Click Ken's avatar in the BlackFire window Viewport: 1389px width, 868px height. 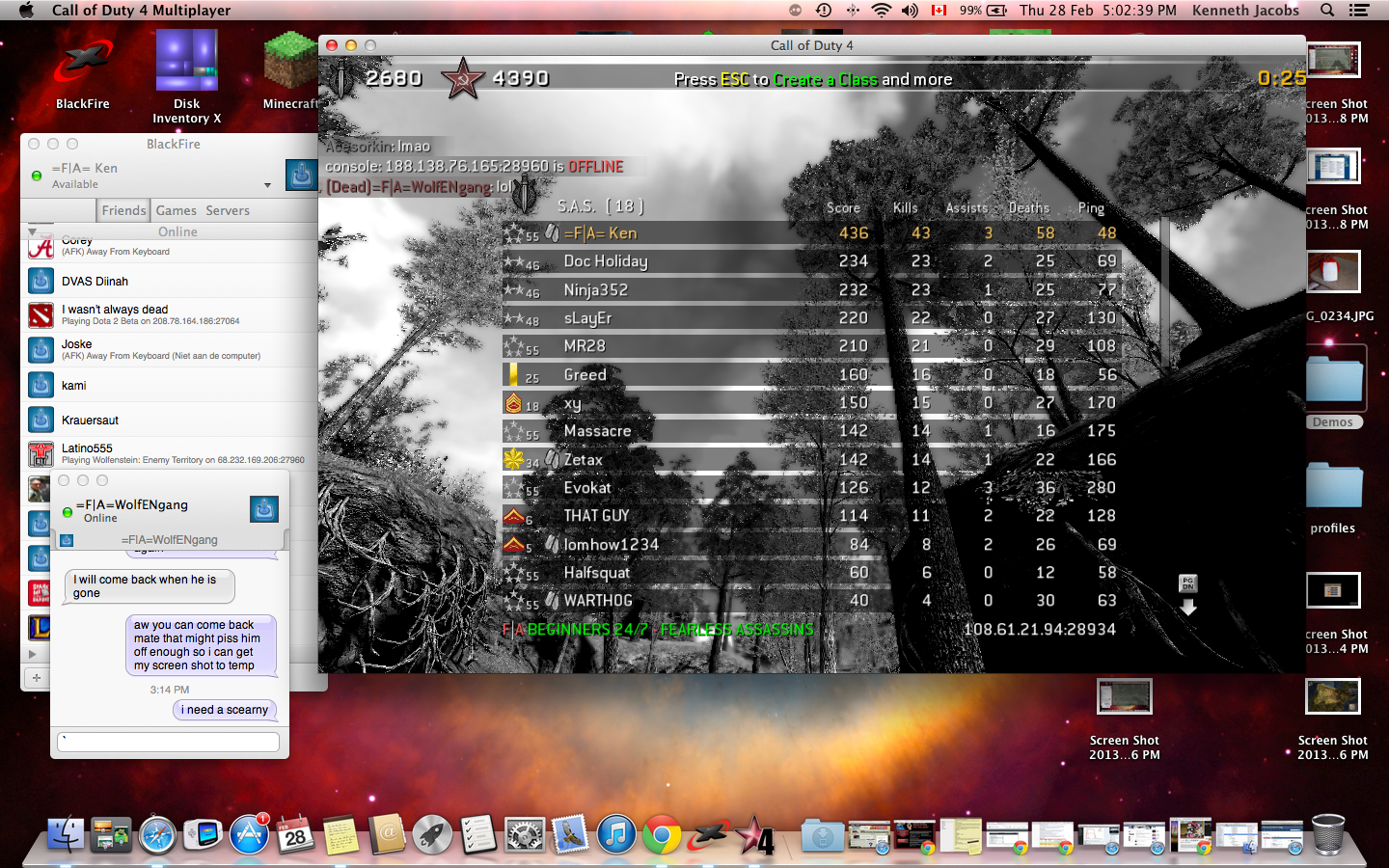[301, 175]
